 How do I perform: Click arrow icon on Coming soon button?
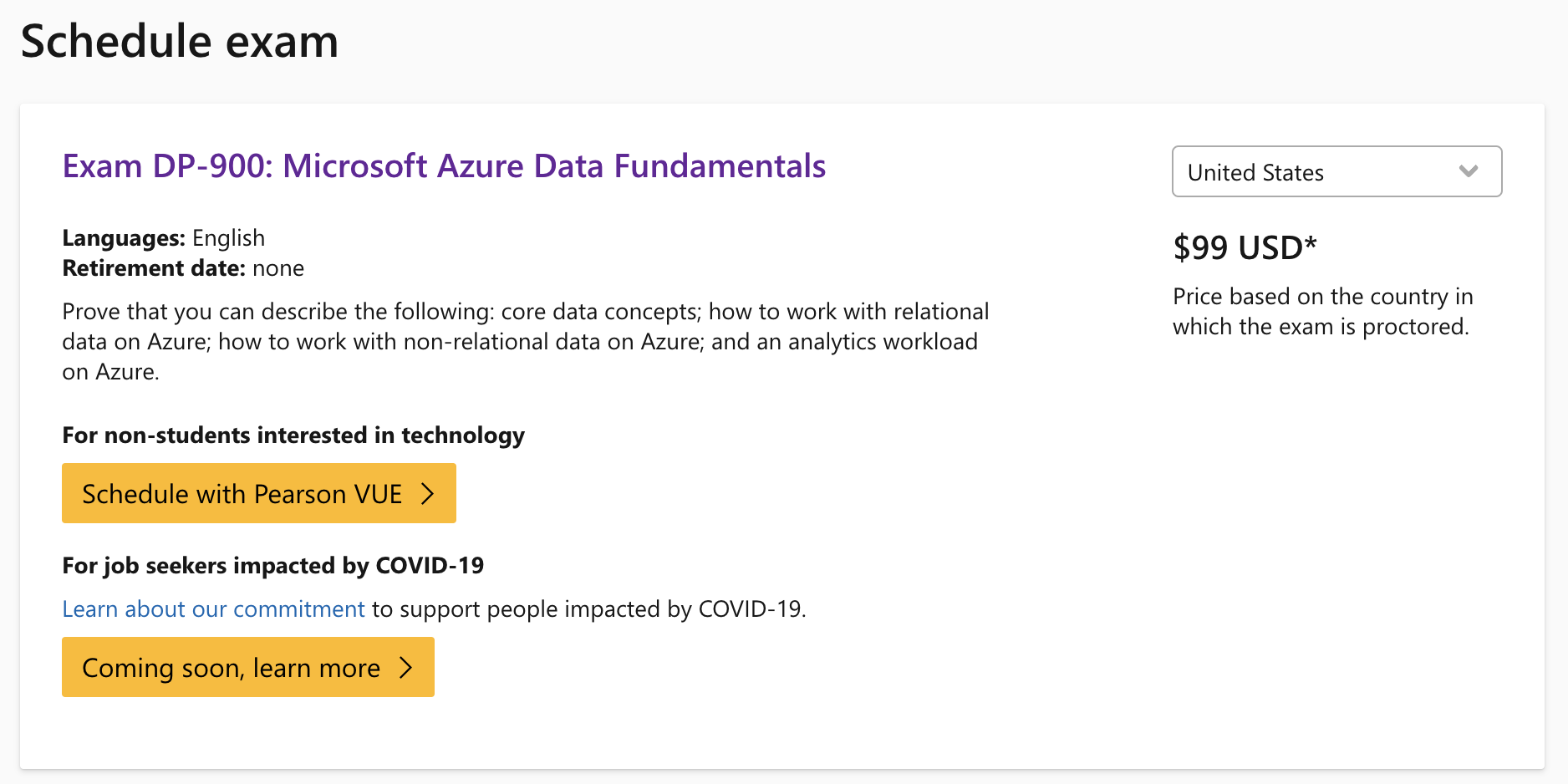[x=406, y=668]
